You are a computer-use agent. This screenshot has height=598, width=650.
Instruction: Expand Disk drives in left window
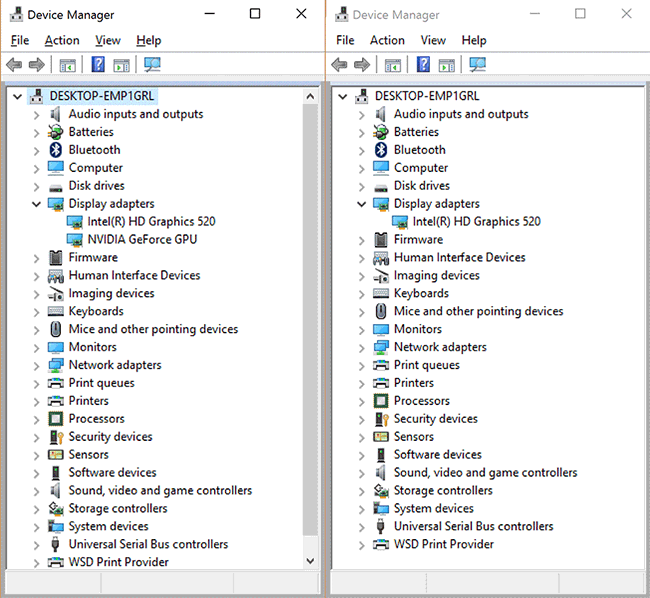coord(36,186)
